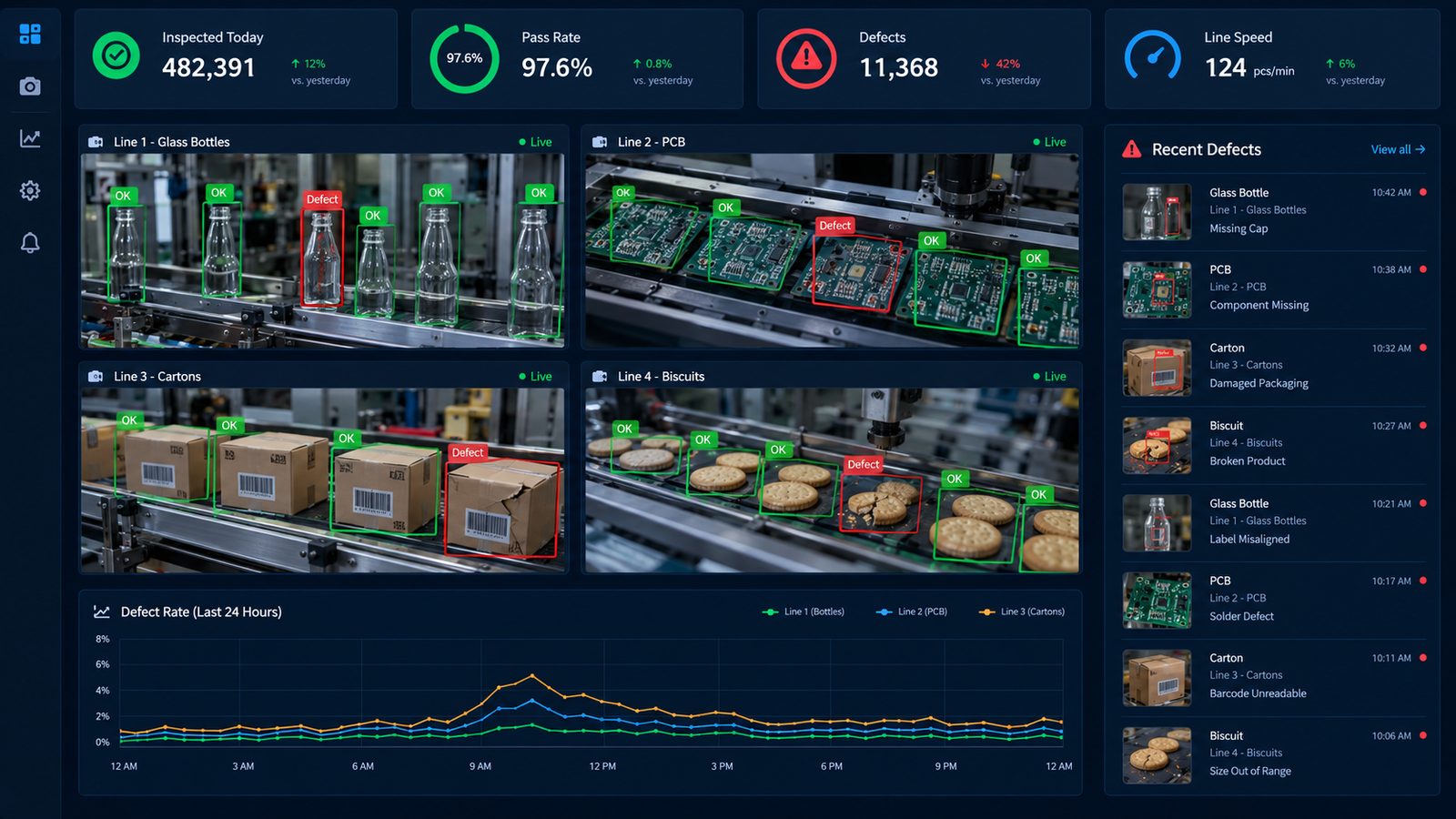Select the Size Out of Range entry
This screenshot has width=1456, height=819.
pos(1274,754)
